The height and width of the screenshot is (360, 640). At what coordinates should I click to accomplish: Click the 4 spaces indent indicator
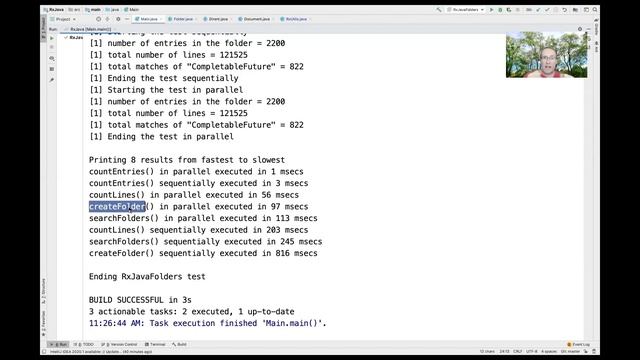[549, 351]
